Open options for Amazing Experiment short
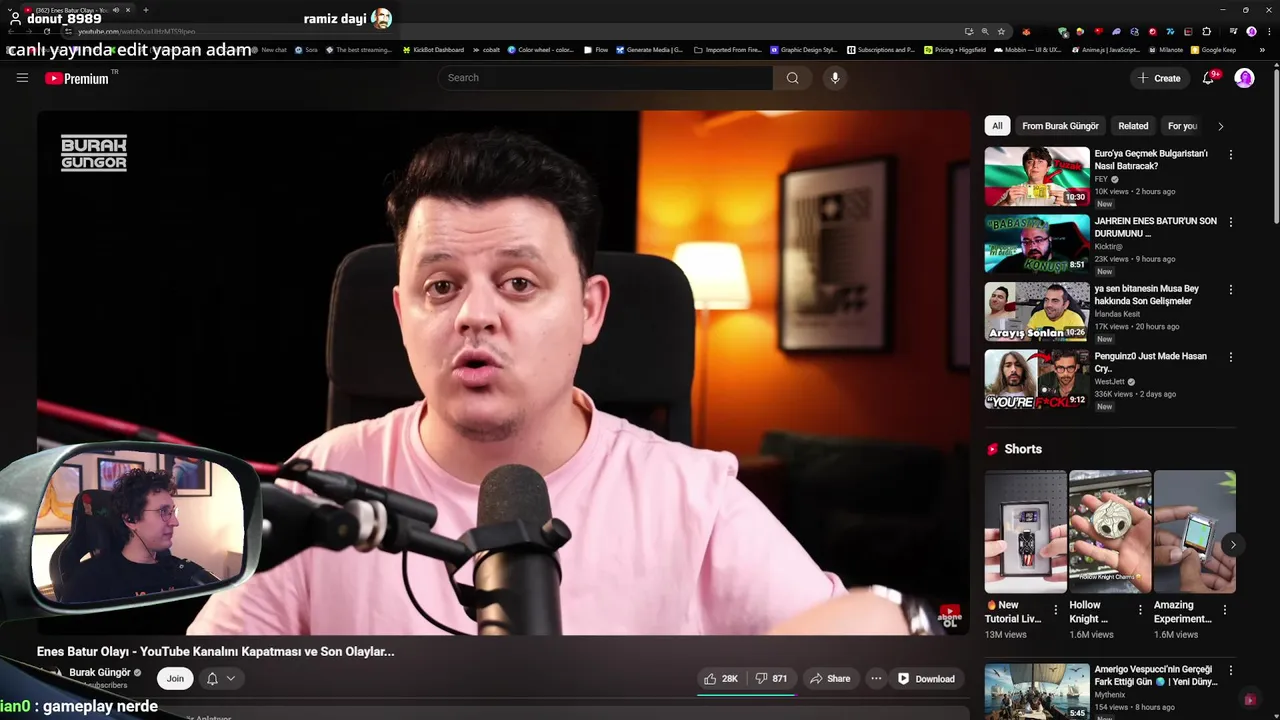 [x=1225, y=610]
